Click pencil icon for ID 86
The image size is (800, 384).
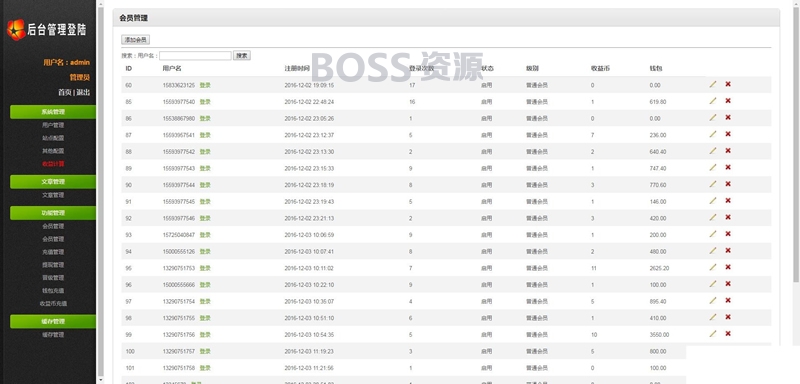click(713, 117)
